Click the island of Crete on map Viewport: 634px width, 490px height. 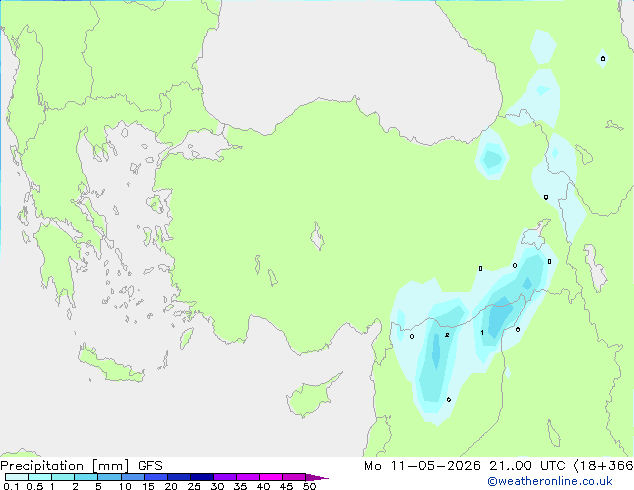coord(111,365)
